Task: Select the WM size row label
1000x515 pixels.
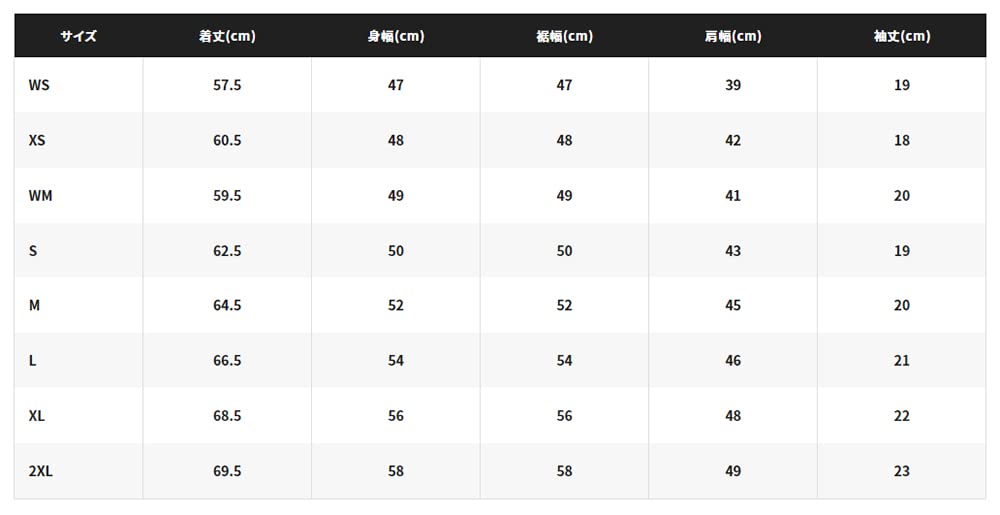Action: (40, 195)
